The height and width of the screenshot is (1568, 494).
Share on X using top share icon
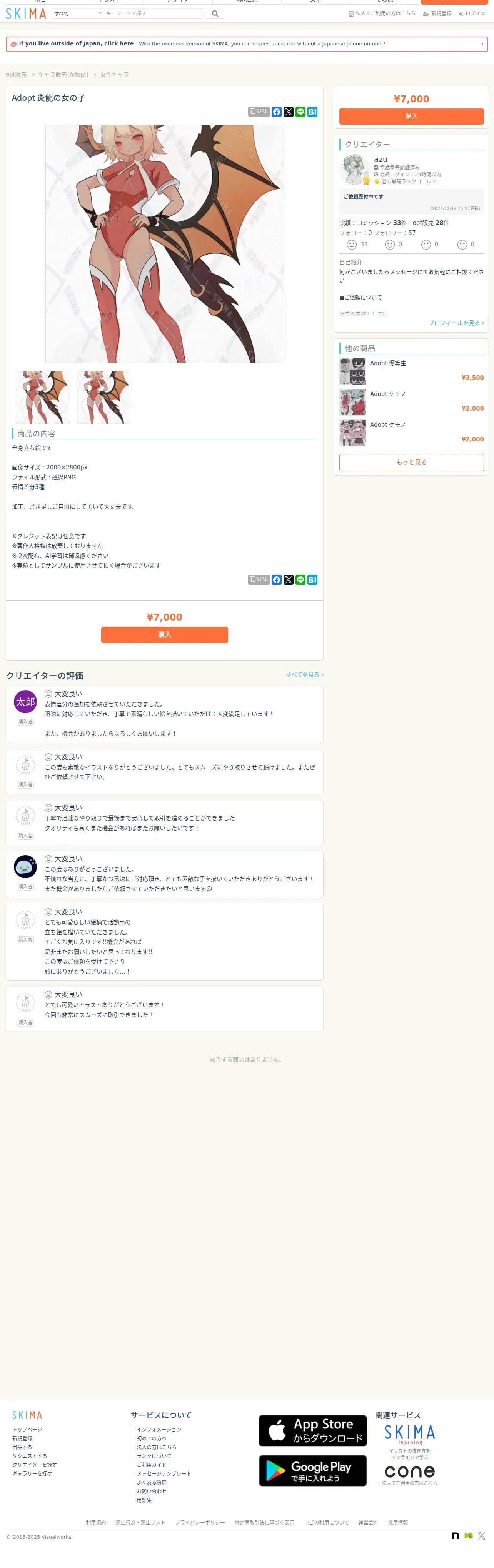tap(289, 112)
